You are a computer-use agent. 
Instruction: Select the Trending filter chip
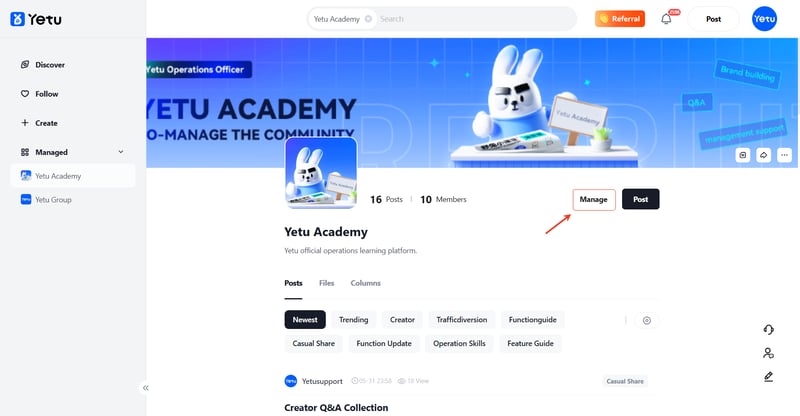[354, 320]
